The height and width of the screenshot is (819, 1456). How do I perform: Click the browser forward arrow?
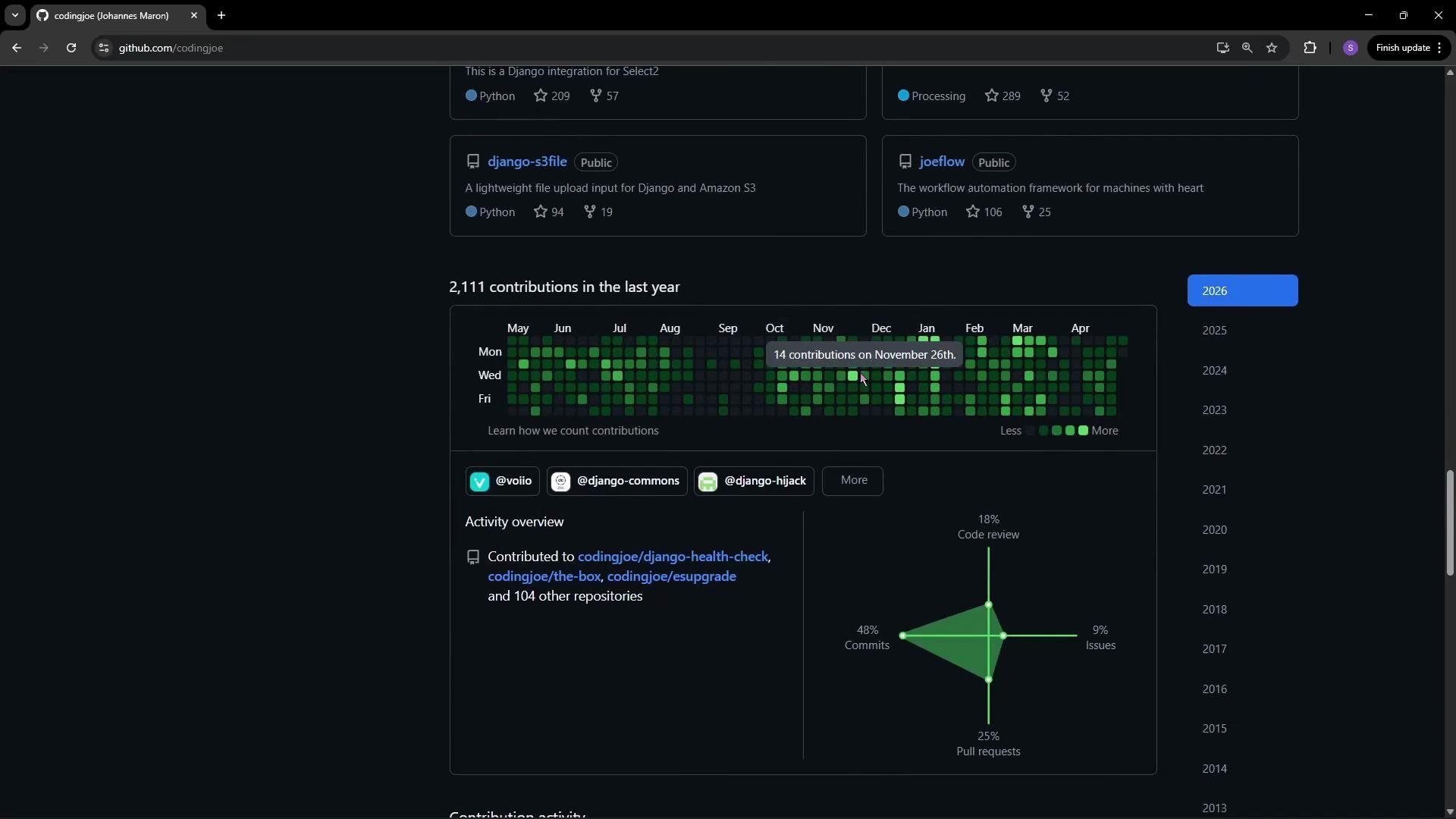(43, 48)
